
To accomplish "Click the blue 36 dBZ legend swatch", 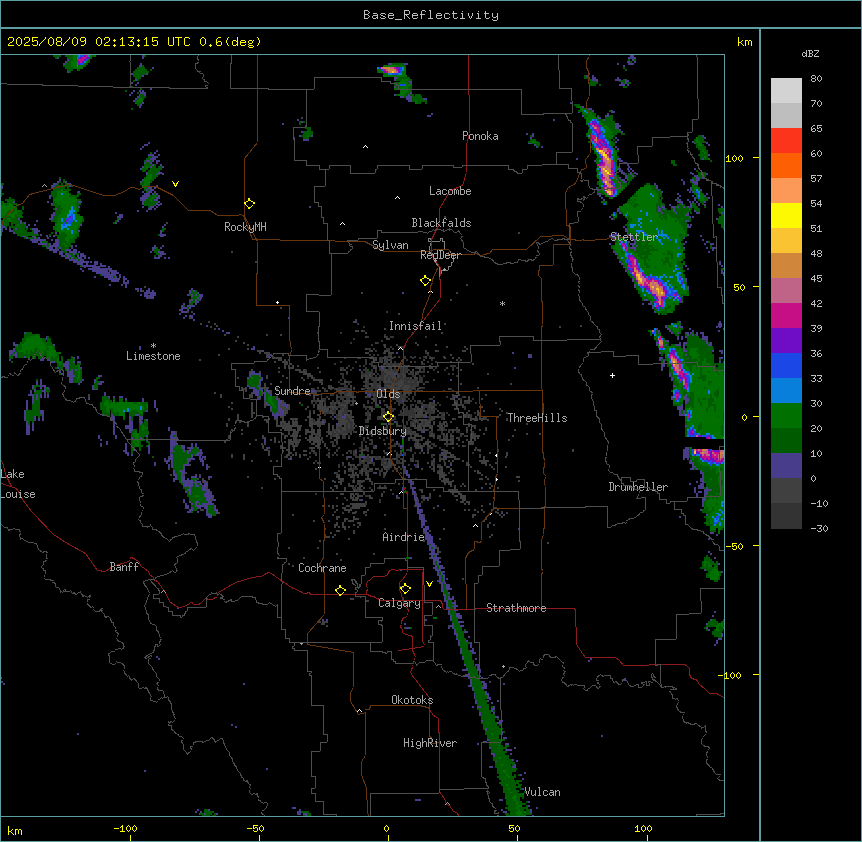I will click(786, 365).
